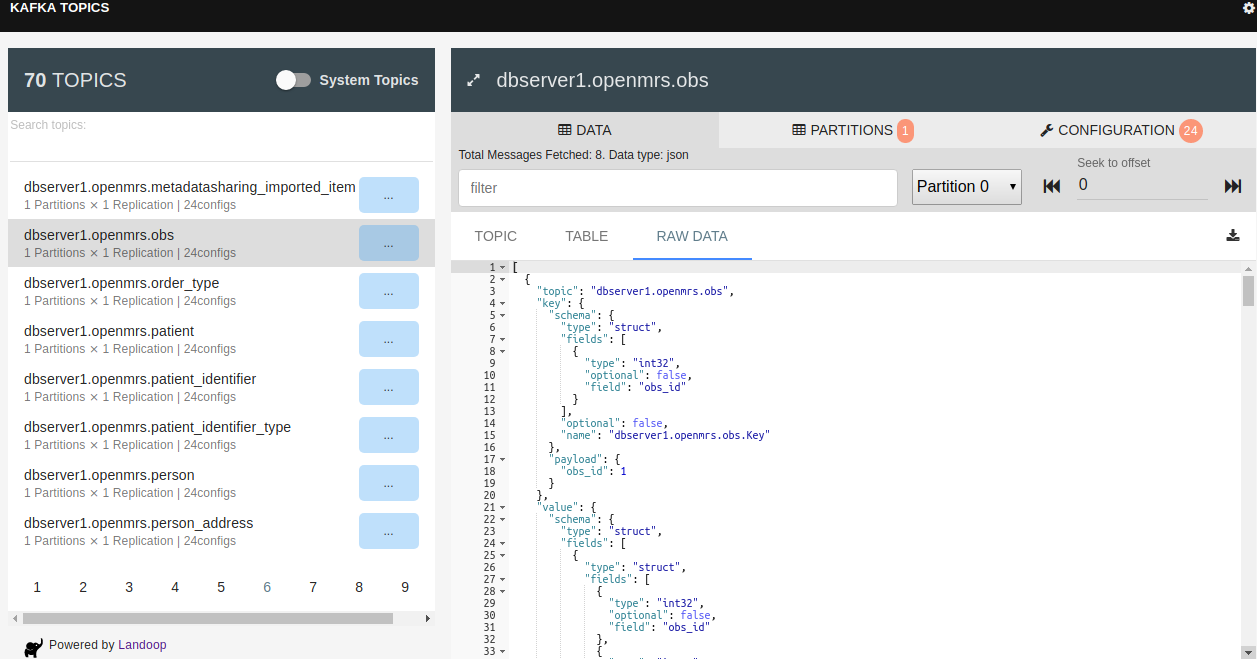
Task: Go to topics page 7
Action: click(x=313, y=587)
